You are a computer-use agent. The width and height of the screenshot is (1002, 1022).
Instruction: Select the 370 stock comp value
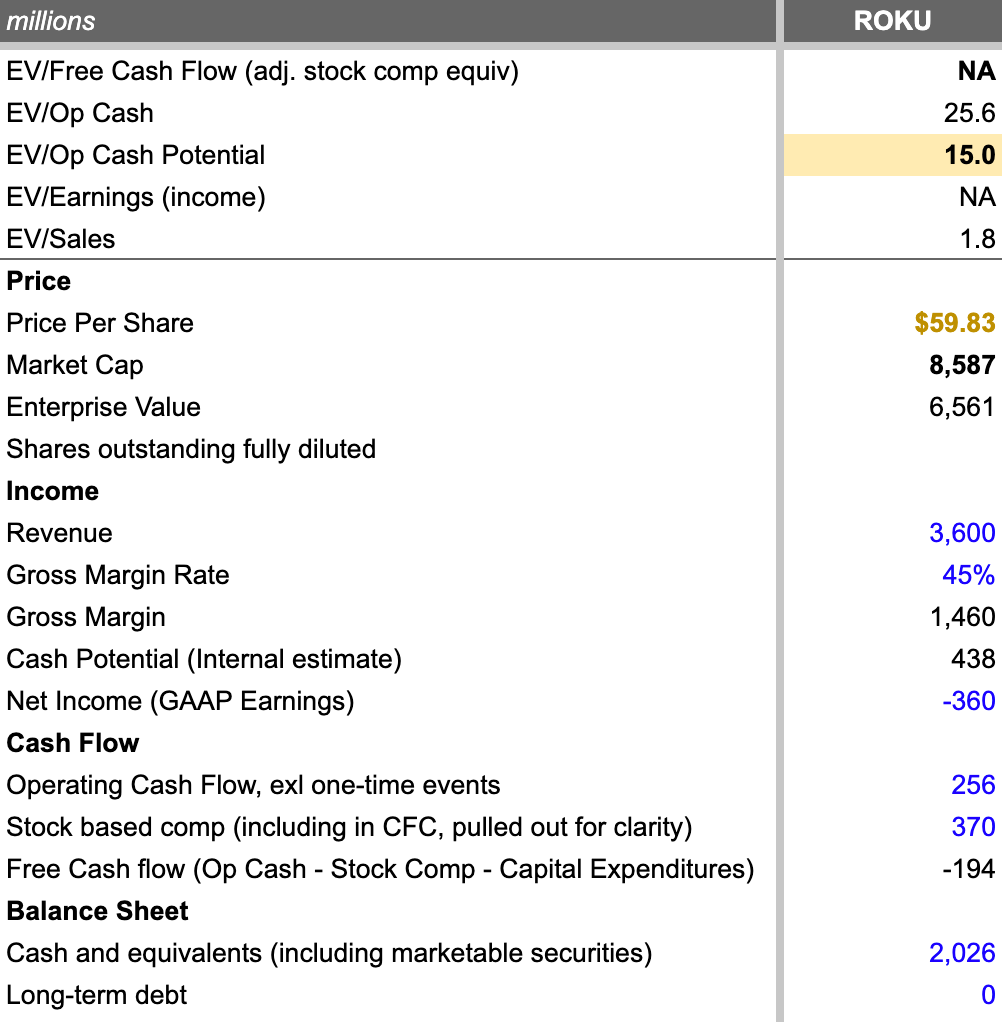[973, 827]
